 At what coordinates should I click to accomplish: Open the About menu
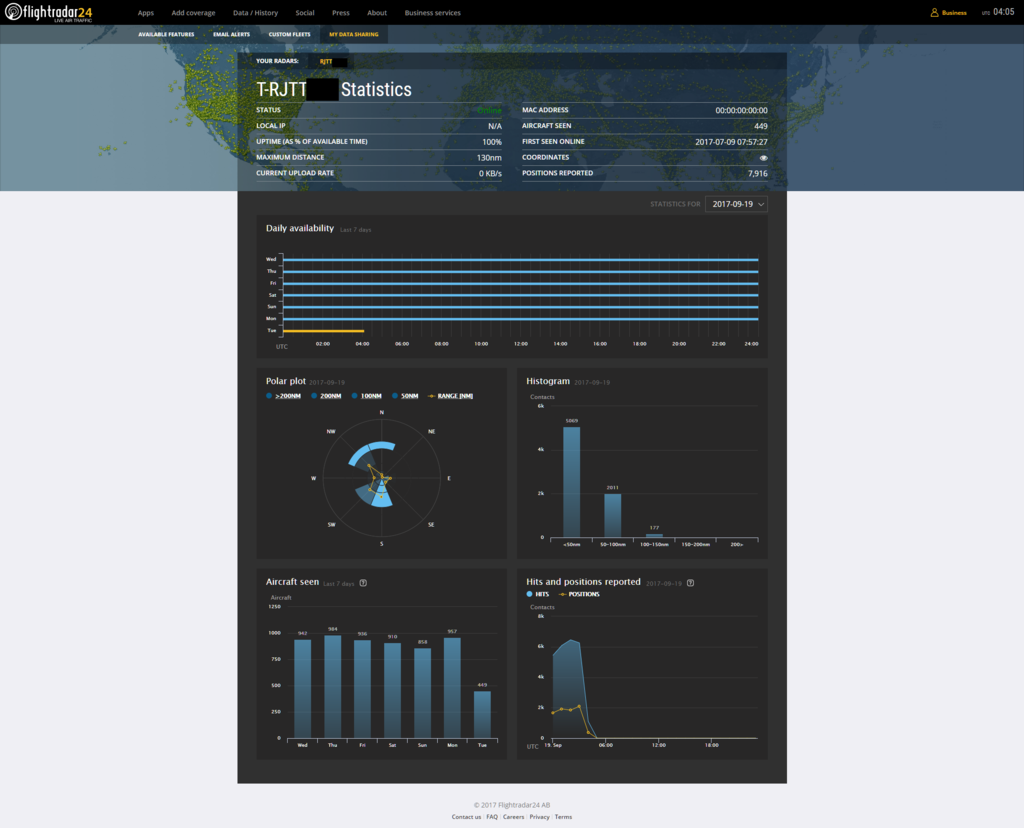377,13
